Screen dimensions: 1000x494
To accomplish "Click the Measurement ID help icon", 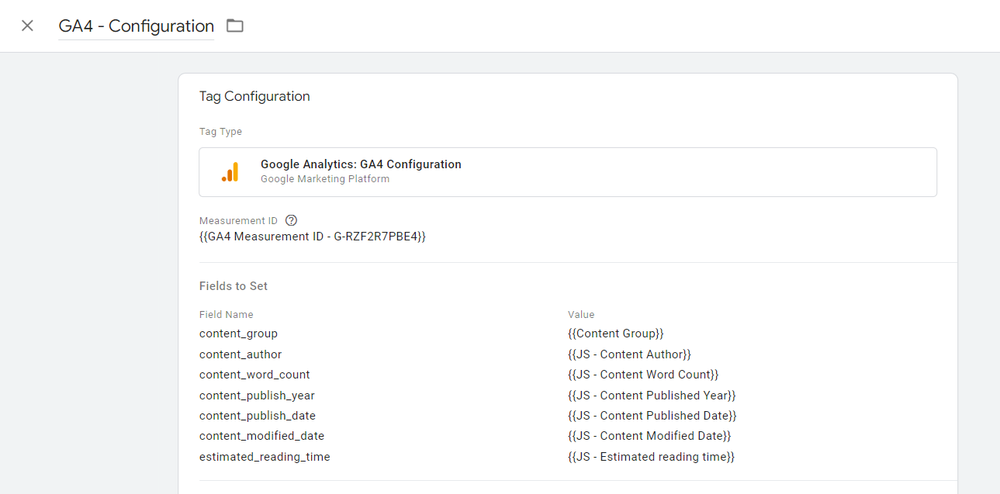I will [291, 221].
